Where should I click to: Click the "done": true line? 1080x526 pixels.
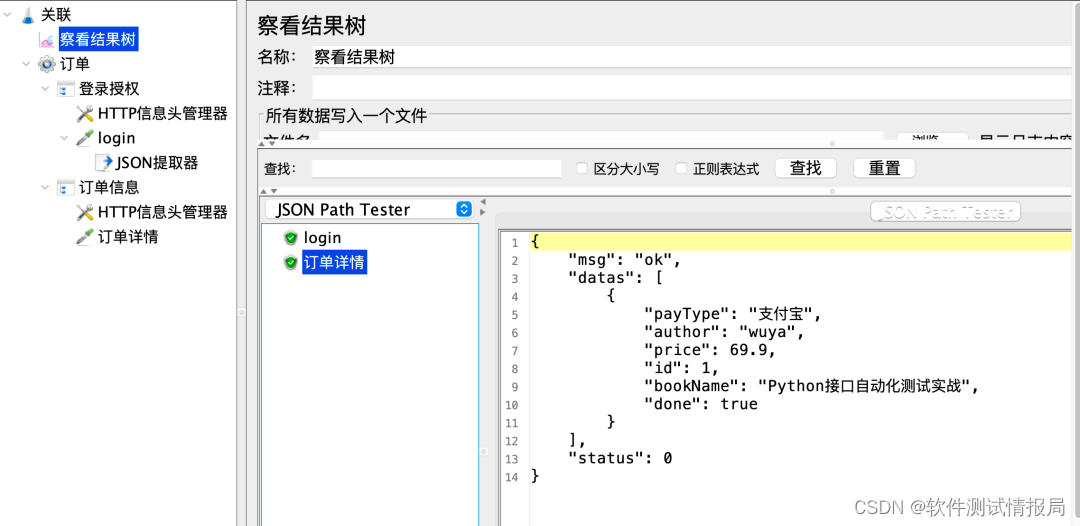click(700, 404)
